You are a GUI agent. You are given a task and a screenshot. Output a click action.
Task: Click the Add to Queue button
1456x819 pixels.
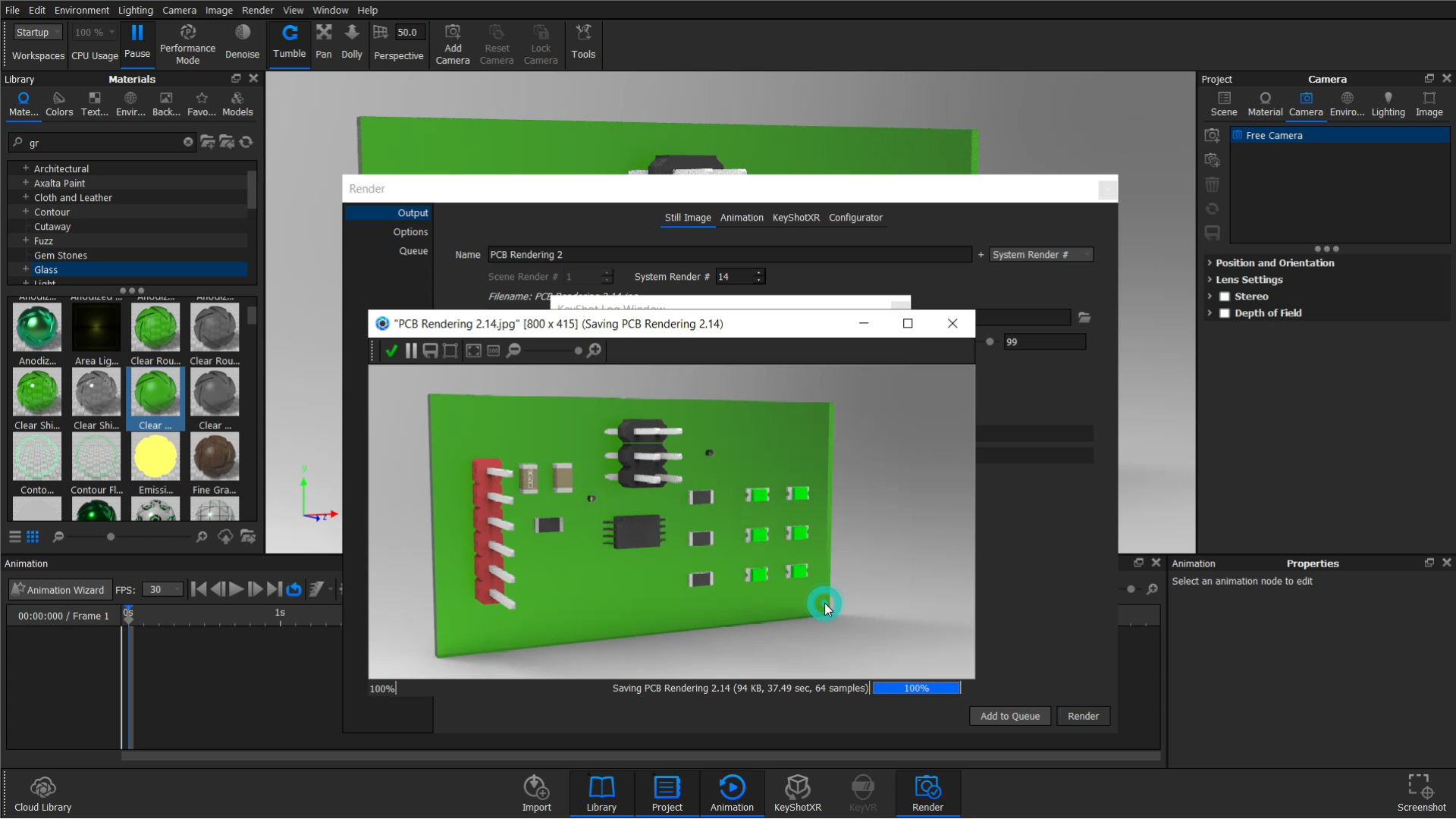[1009, 715]
